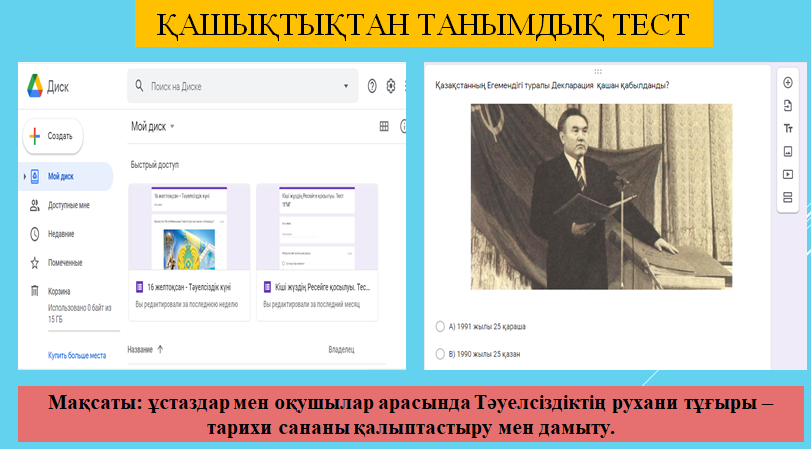Click the Создать button
Image resolution: width=811 pixels, height=449 pixels.
coord(53,136)
